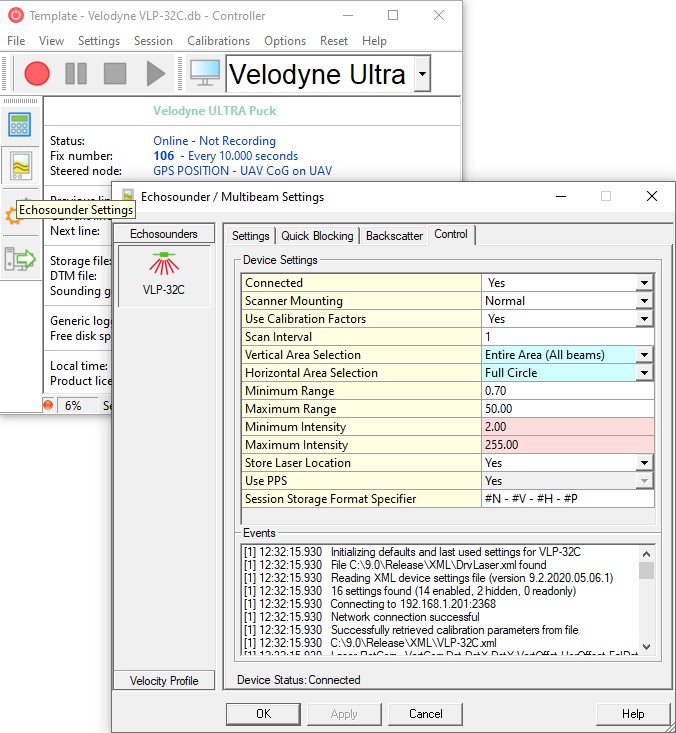676x733 pixels.
Task: Open the Velodyne Ultra device dropdown
Action: coord(422,74)
